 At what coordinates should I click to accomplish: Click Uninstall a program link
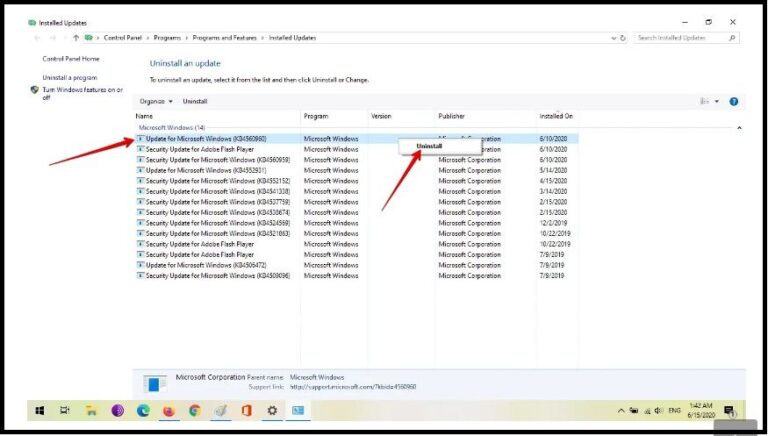point(70,78)
